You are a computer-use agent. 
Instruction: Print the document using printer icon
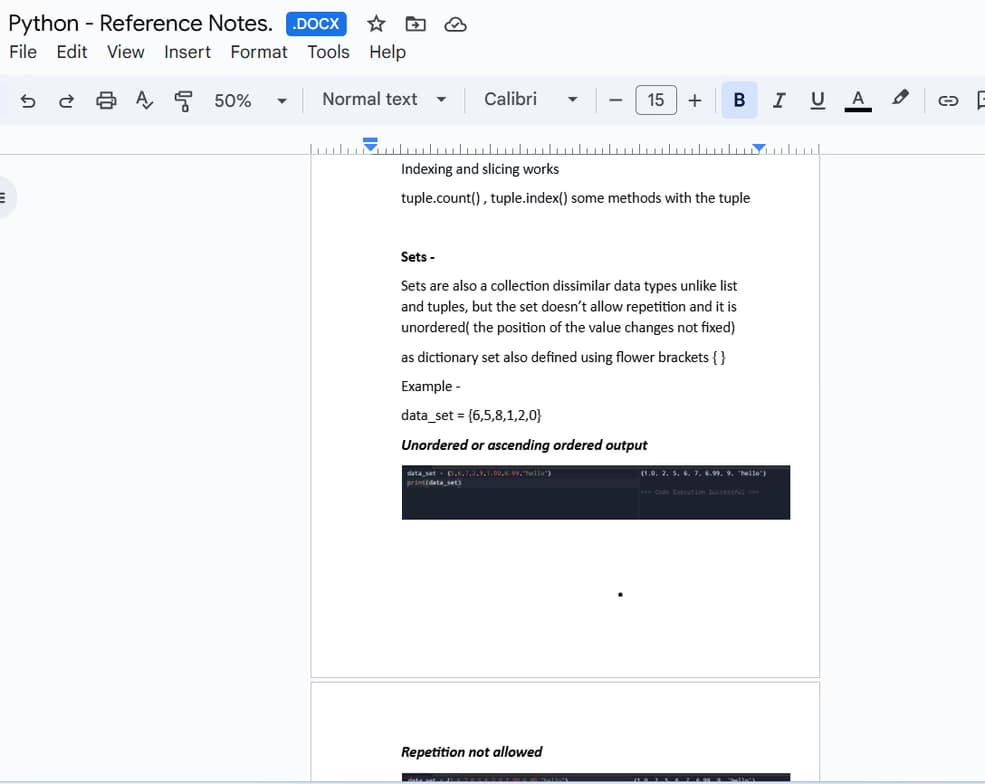point(106,100)
